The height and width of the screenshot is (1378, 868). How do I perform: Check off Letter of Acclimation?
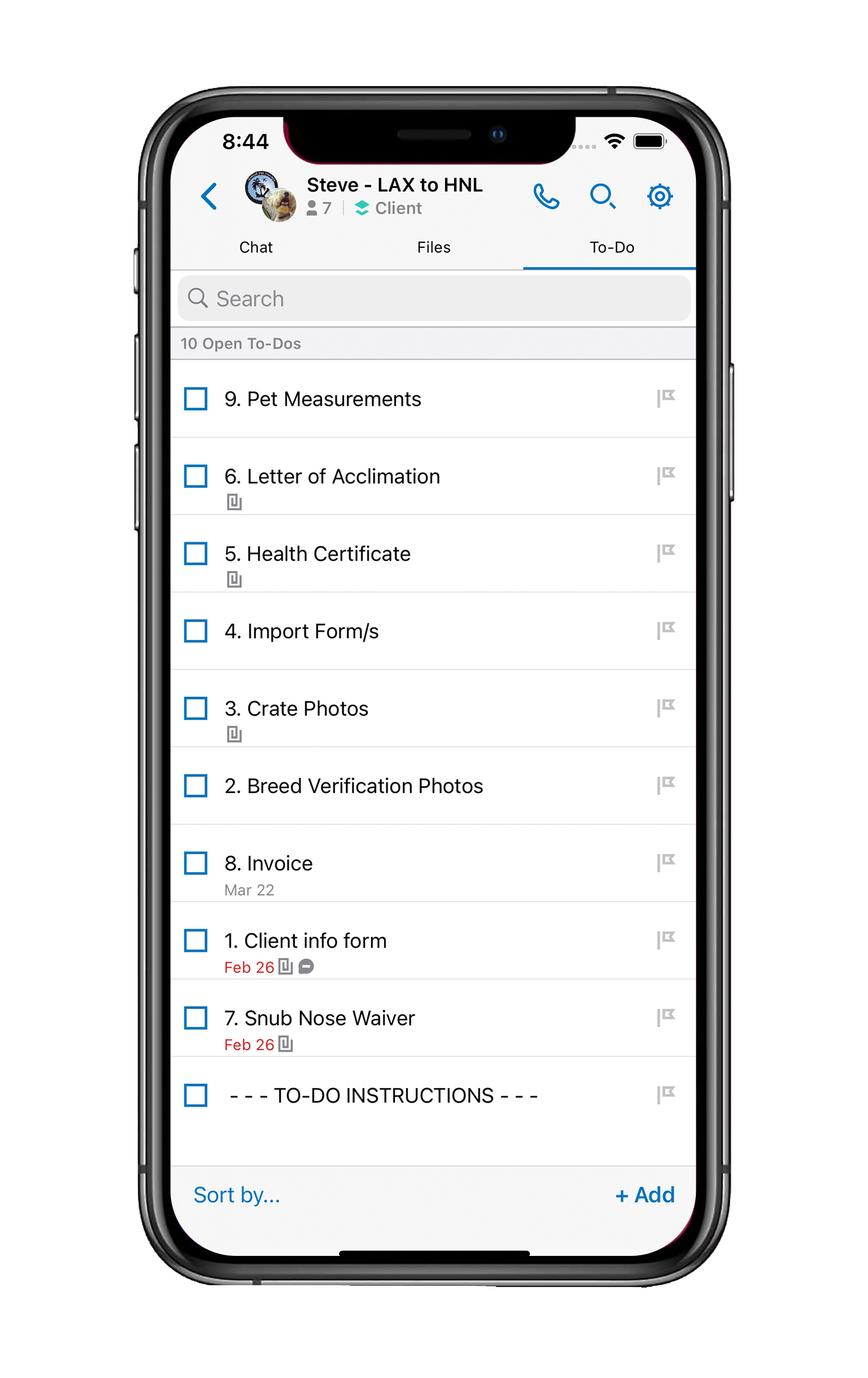[196, 476]
